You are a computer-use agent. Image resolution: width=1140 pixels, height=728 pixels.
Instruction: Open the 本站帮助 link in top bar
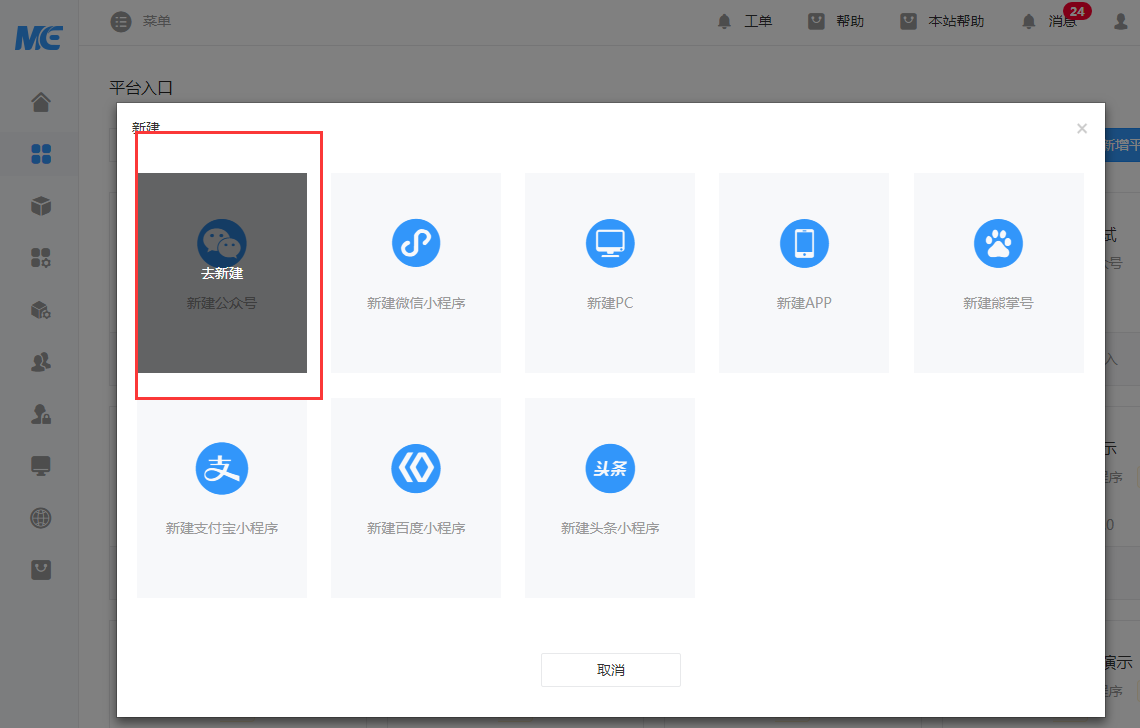[x=956, y=22]
